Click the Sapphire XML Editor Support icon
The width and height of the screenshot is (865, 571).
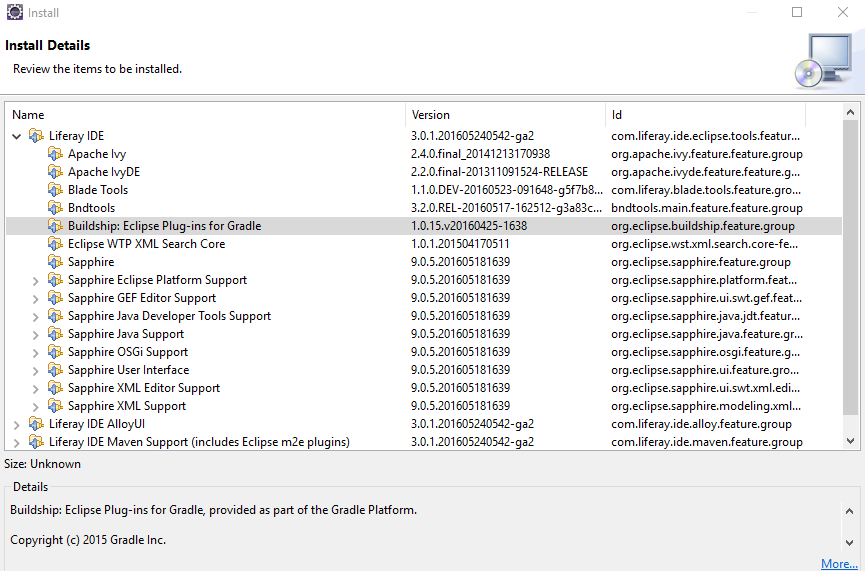click(55, 388)
